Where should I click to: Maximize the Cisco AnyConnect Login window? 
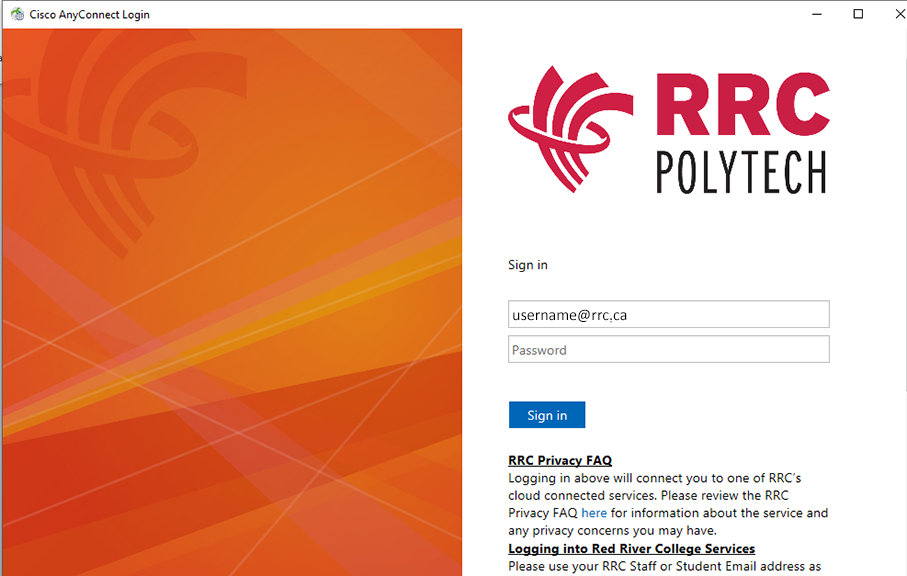[x=858, y=14]
